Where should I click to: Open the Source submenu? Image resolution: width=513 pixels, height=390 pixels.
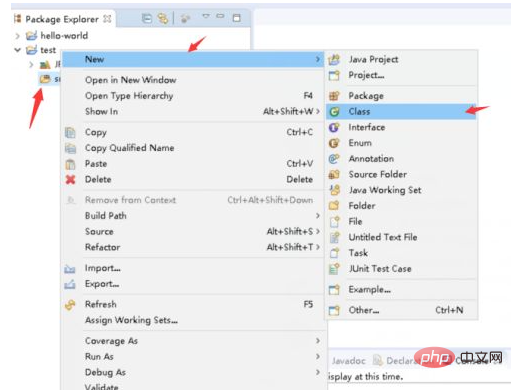point(193,231)
